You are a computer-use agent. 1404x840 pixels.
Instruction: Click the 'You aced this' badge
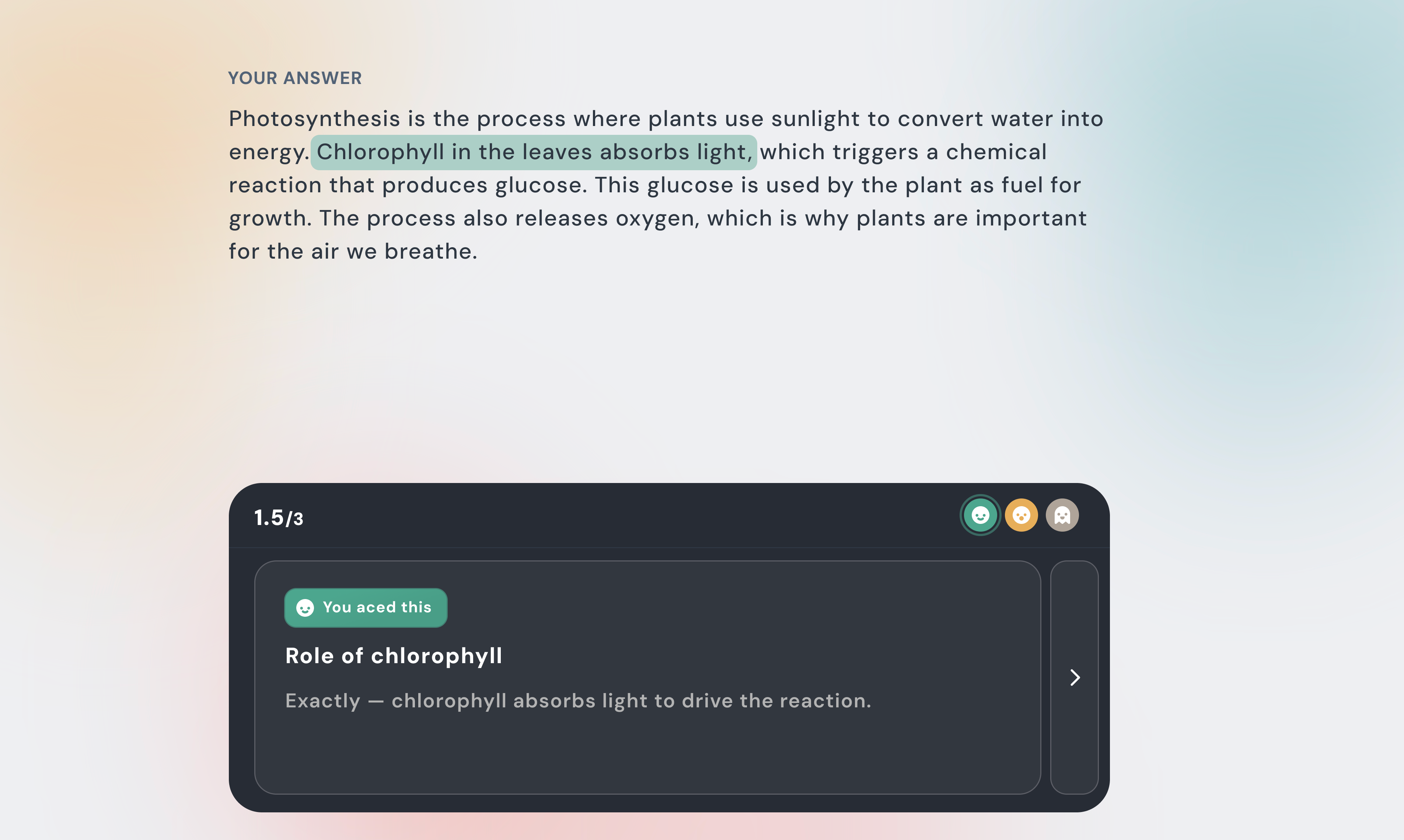click(366, 608)
